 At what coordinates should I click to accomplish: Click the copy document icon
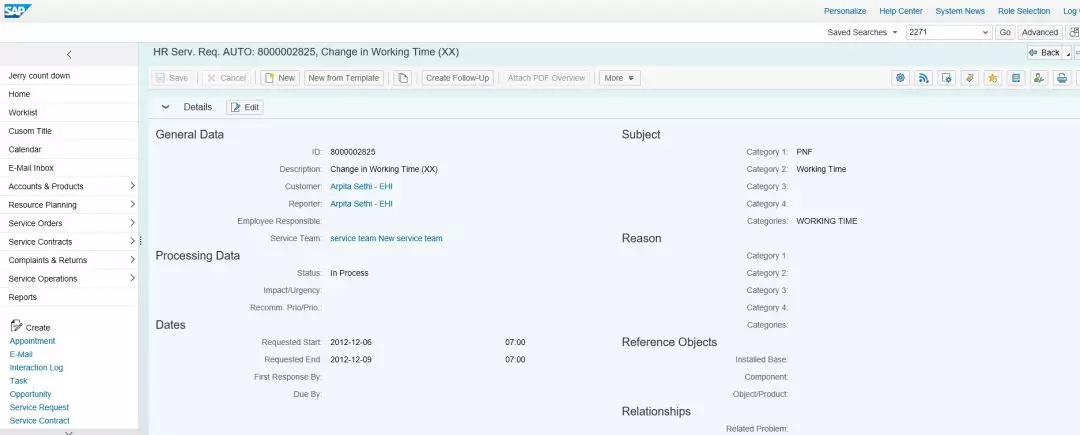[403, 78]
